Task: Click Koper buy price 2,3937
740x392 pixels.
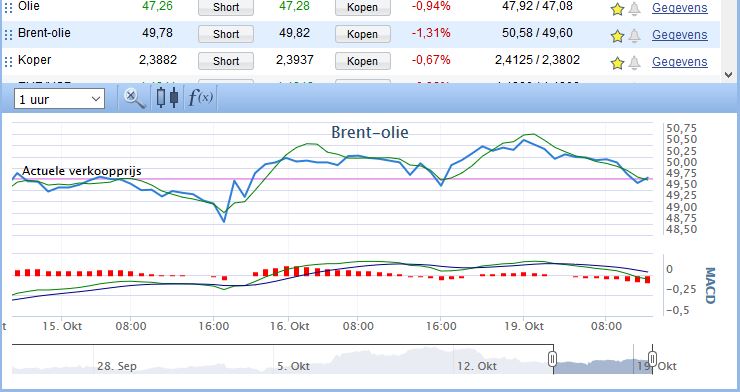Action: click(x=294, y=59)
